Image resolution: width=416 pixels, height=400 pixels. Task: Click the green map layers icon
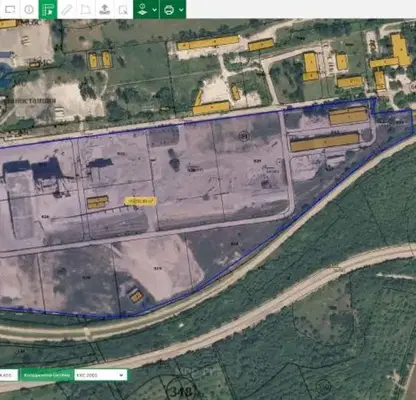pos(142,9)
